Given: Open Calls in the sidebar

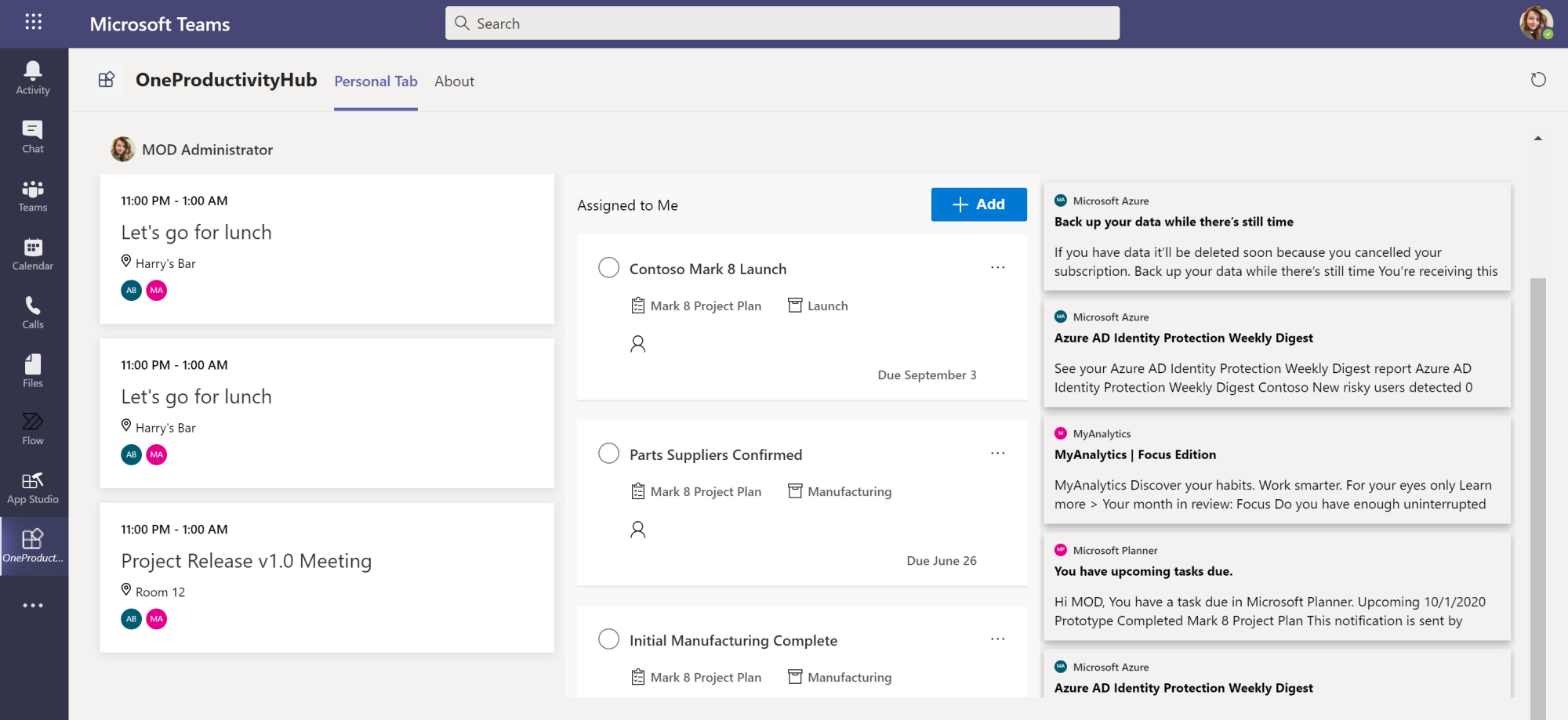Looking at the screenshot, I should coord(33,313).
